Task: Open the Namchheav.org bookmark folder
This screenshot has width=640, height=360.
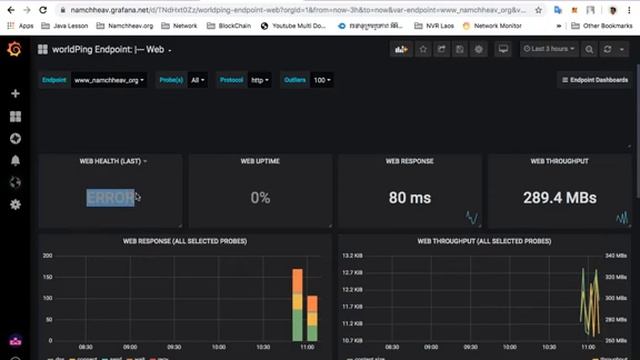Action: [x=125, y=26]
